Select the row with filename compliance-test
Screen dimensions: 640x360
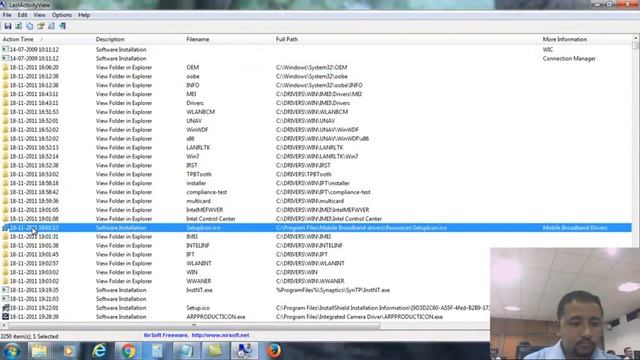pyautogui.click(x=316, y=192)
